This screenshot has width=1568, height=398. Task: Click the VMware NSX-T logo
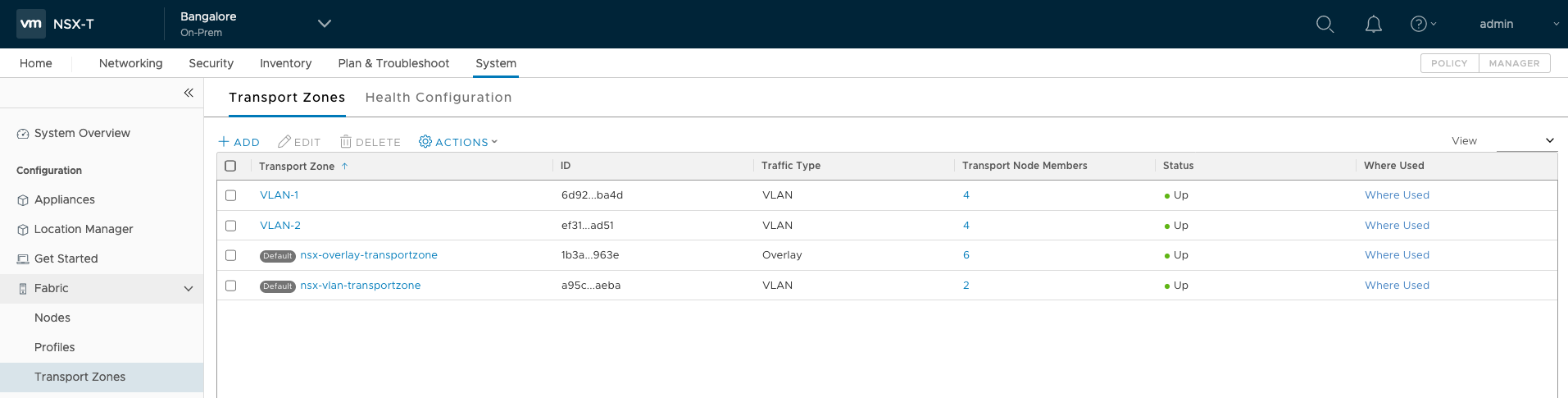[x=31, y=24]
